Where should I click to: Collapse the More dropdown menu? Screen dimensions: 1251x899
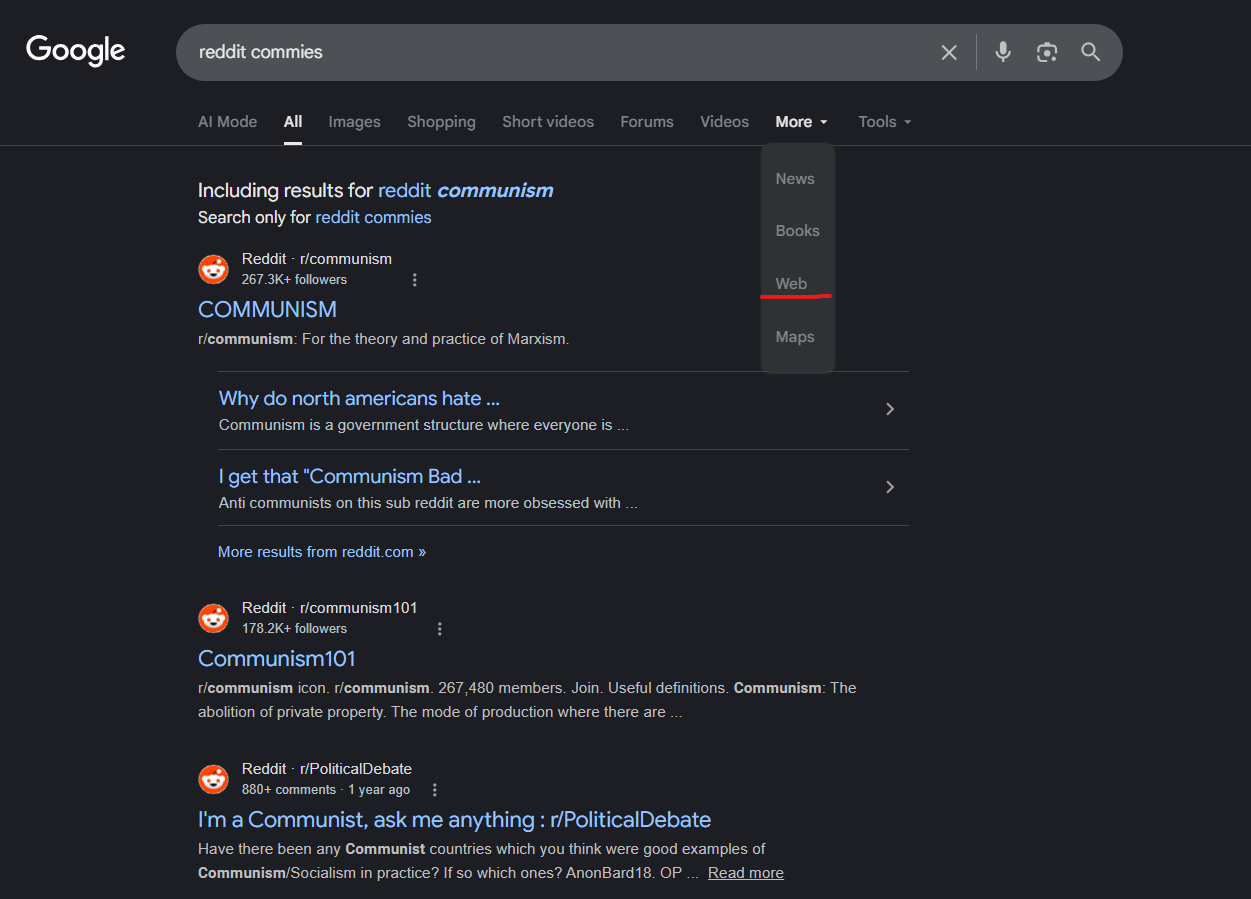point(802,122)
